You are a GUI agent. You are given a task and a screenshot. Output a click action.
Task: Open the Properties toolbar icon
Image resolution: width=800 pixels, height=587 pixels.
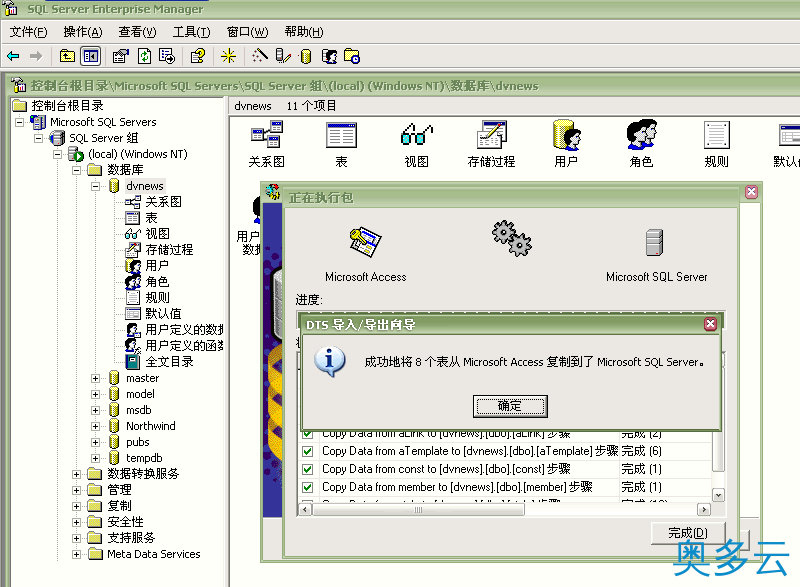[120, 56]
